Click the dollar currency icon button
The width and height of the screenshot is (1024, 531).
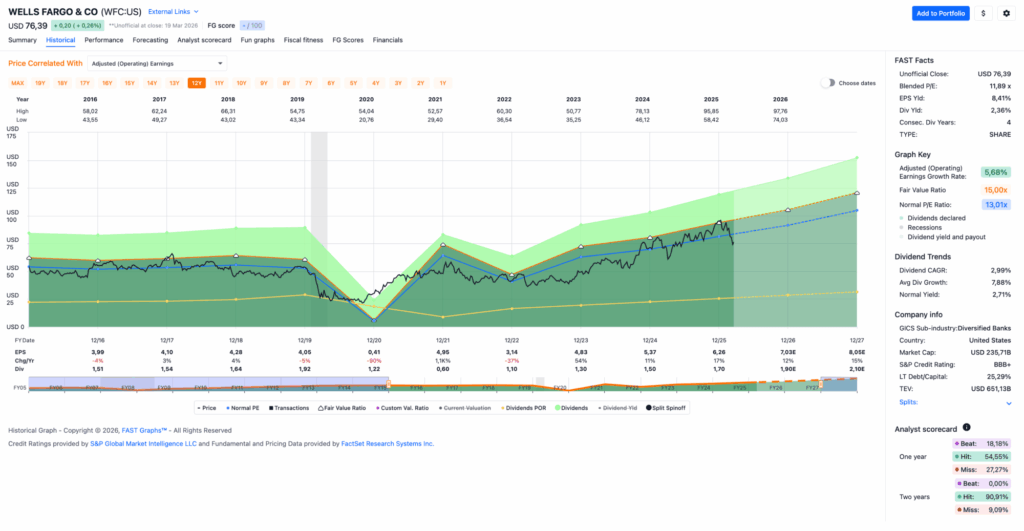pos(984,13)
